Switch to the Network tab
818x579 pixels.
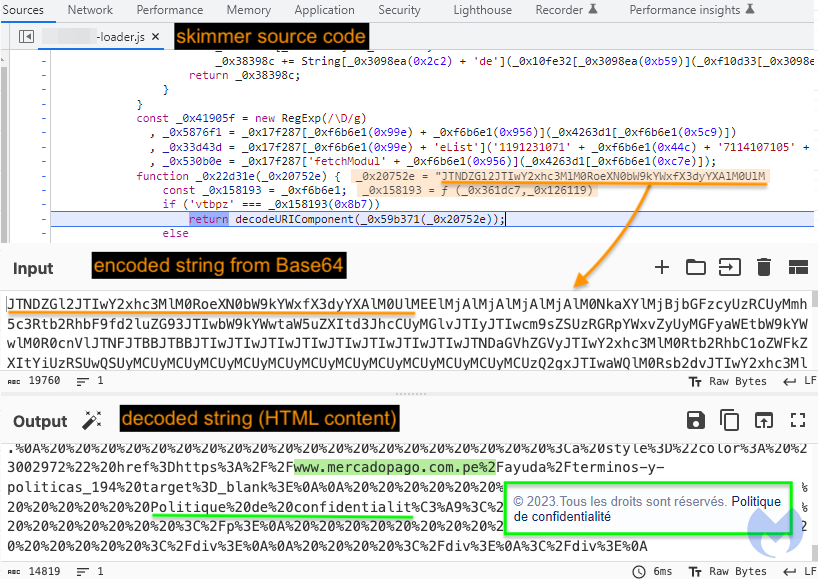point(90,10)
